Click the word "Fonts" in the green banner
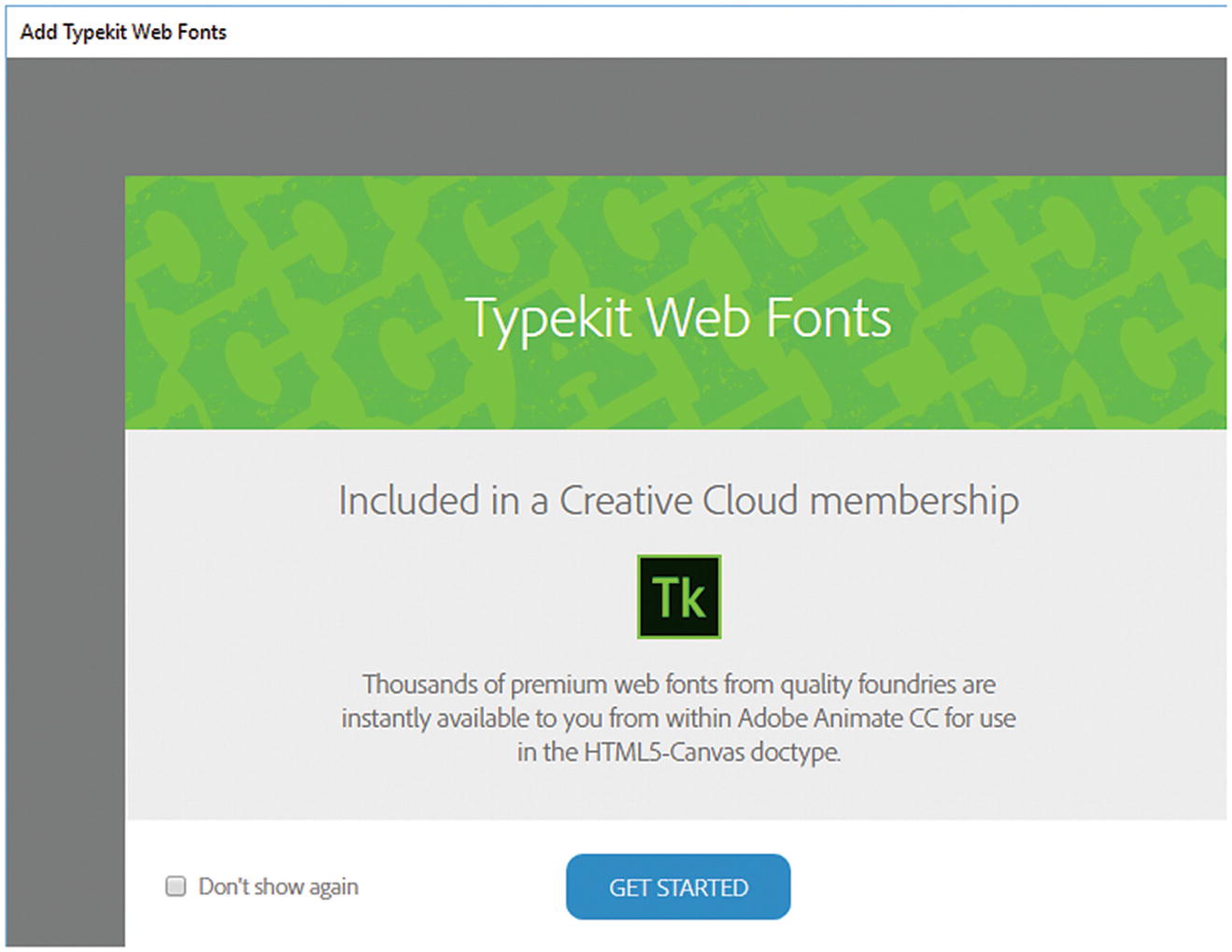 (x=828, y=318)
